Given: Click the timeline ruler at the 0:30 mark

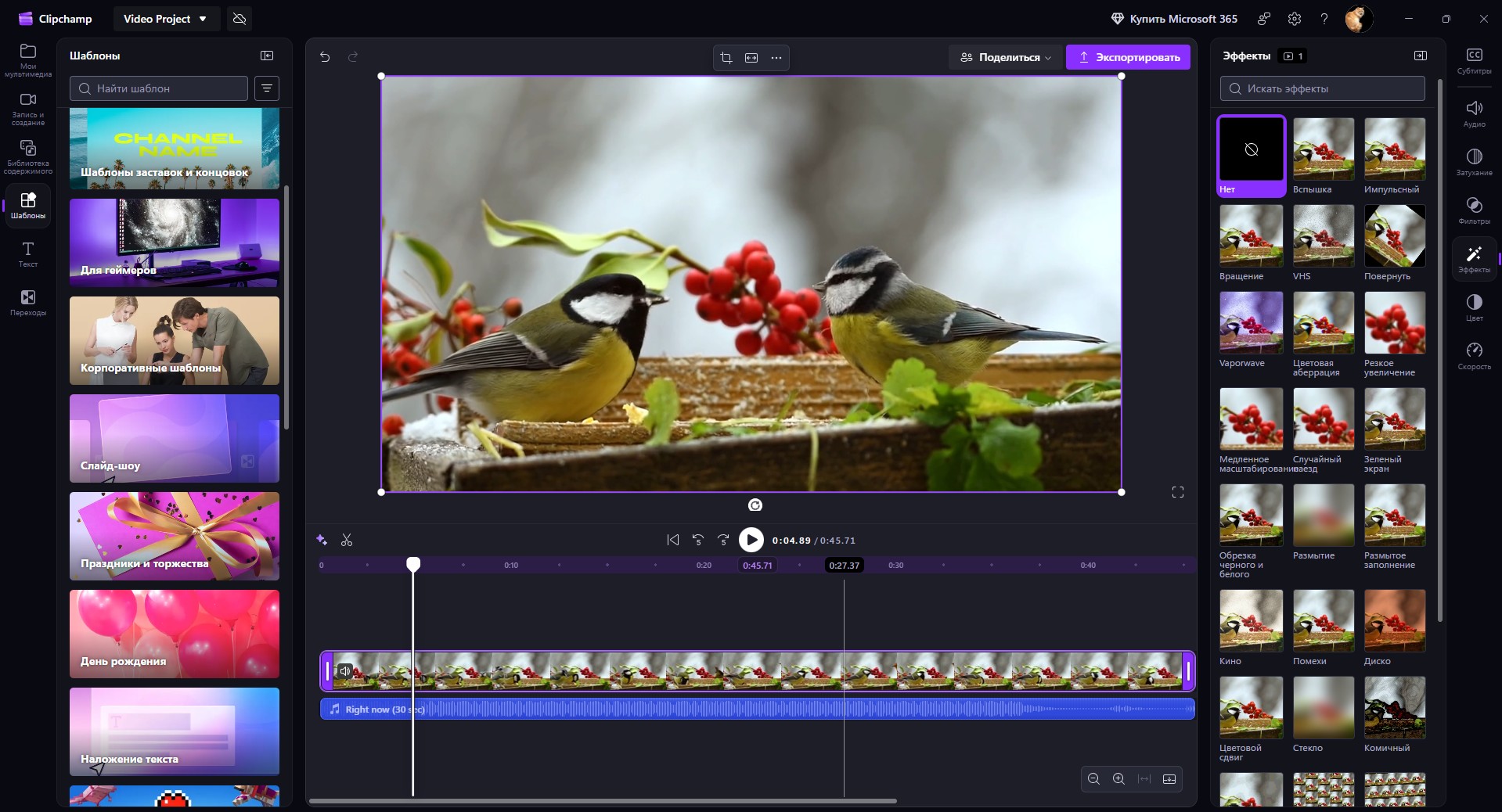Looking at the screenshot, I should [895, 566].
